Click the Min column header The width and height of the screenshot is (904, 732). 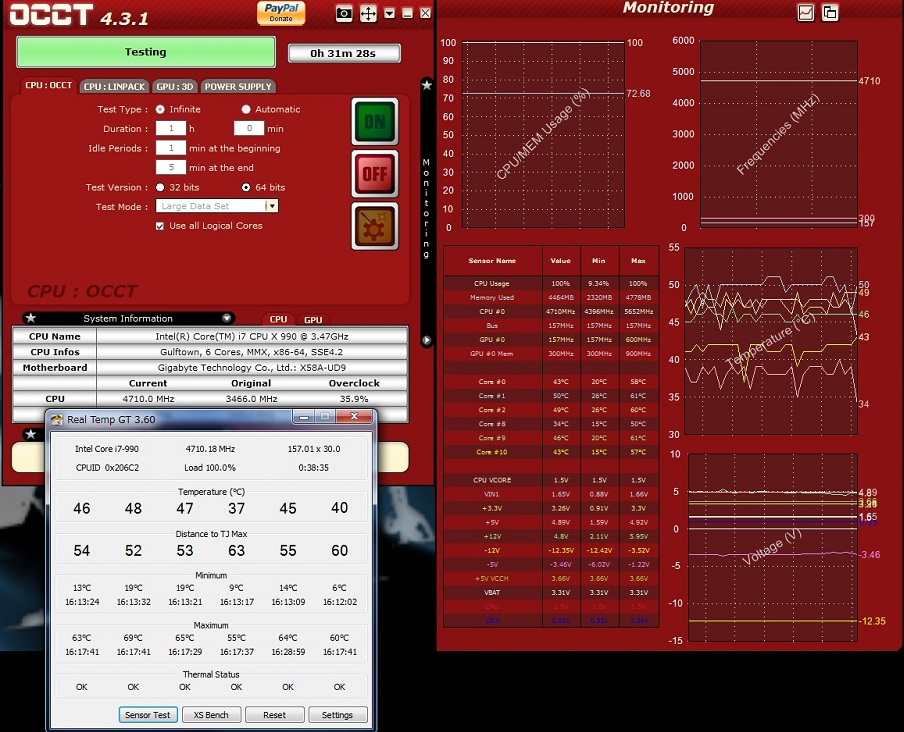point(599,261)
